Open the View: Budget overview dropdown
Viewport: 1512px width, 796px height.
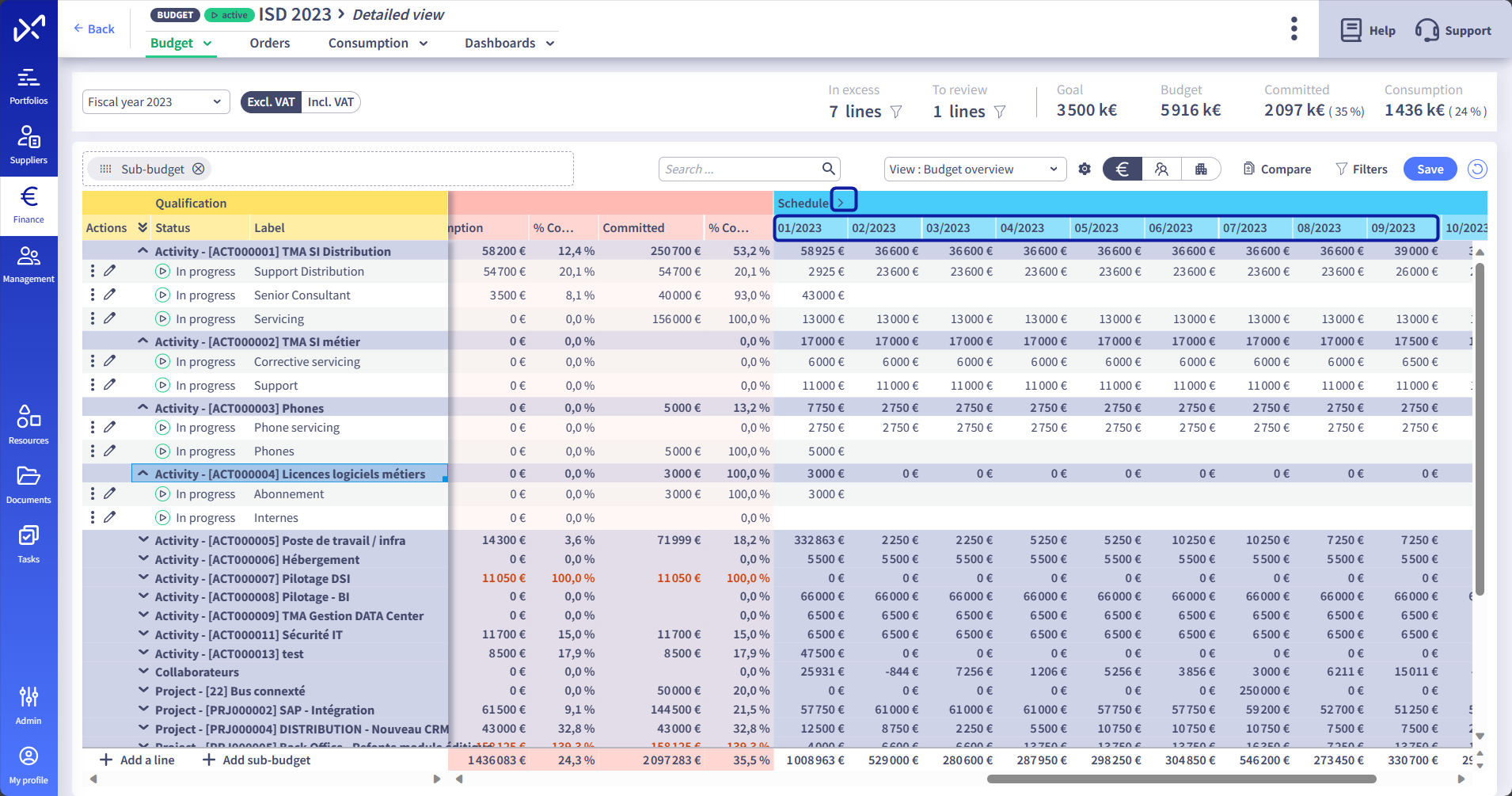tap(975, 169)
